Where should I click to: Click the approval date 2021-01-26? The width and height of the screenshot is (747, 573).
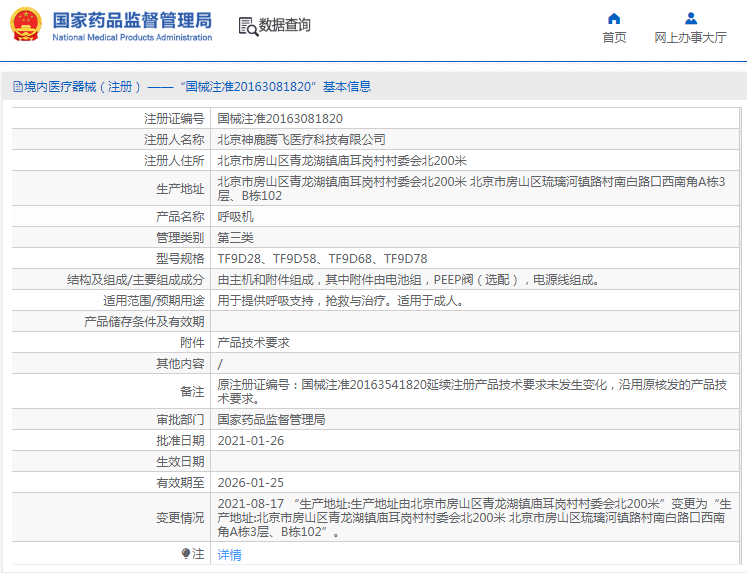click(250, 440)
